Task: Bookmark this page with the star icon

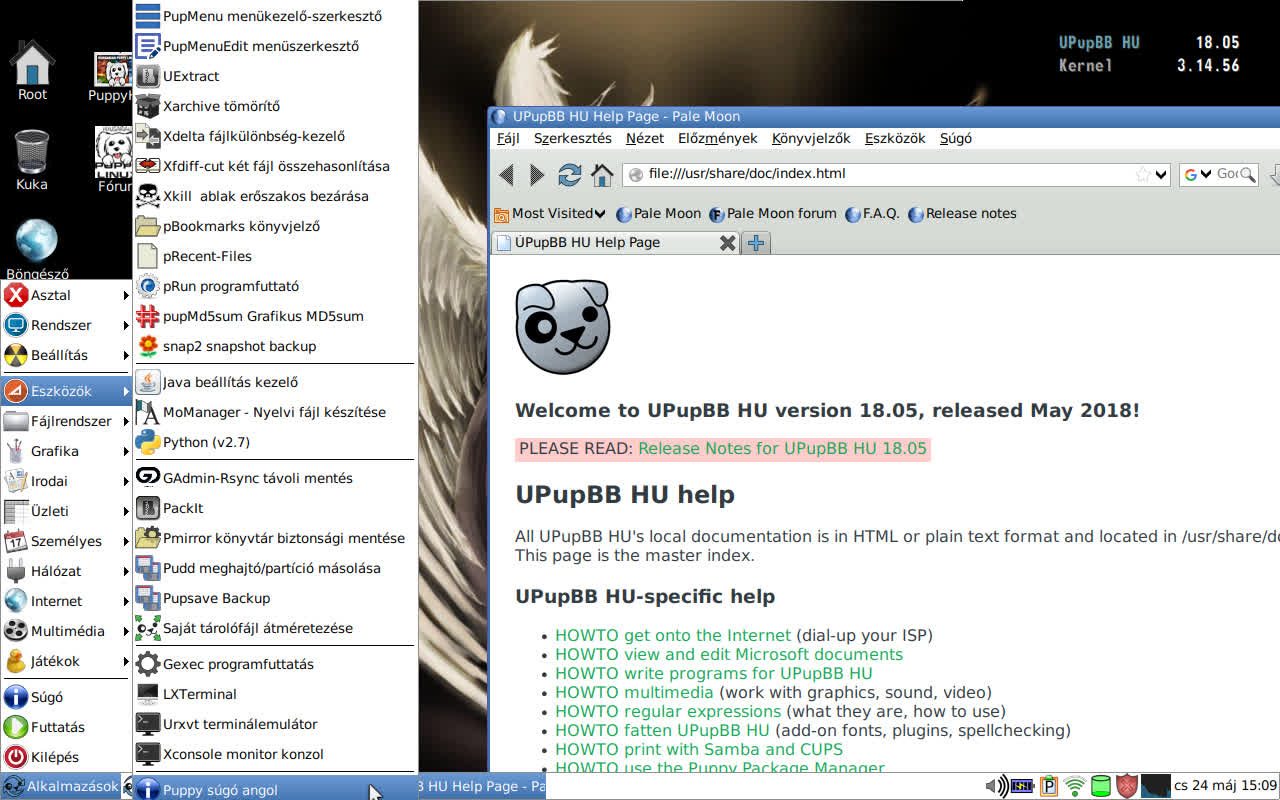Action: point(1143,174)
